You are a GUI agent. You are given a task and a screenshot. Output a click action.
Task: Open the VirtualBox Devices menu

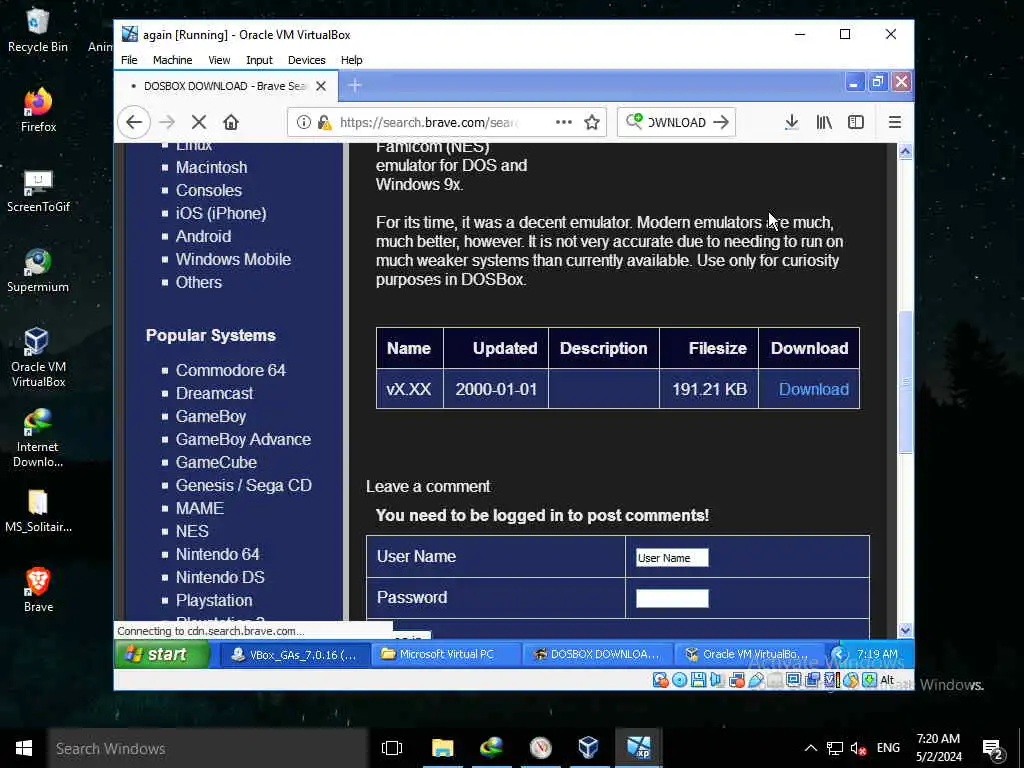pyautogui.click(x=306, y=60)
